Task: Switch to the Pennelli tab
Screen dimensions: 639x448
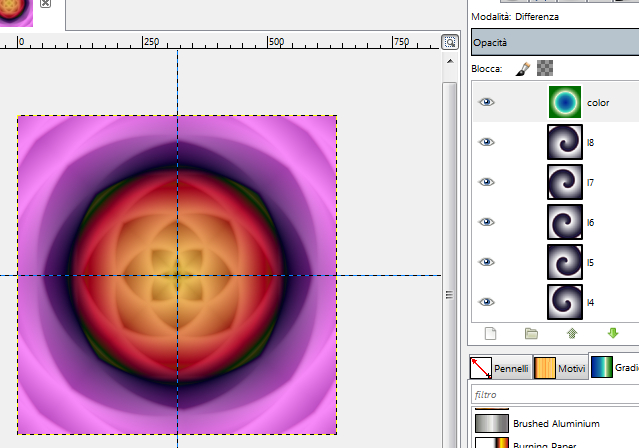Action: click(x=500, y=368)
